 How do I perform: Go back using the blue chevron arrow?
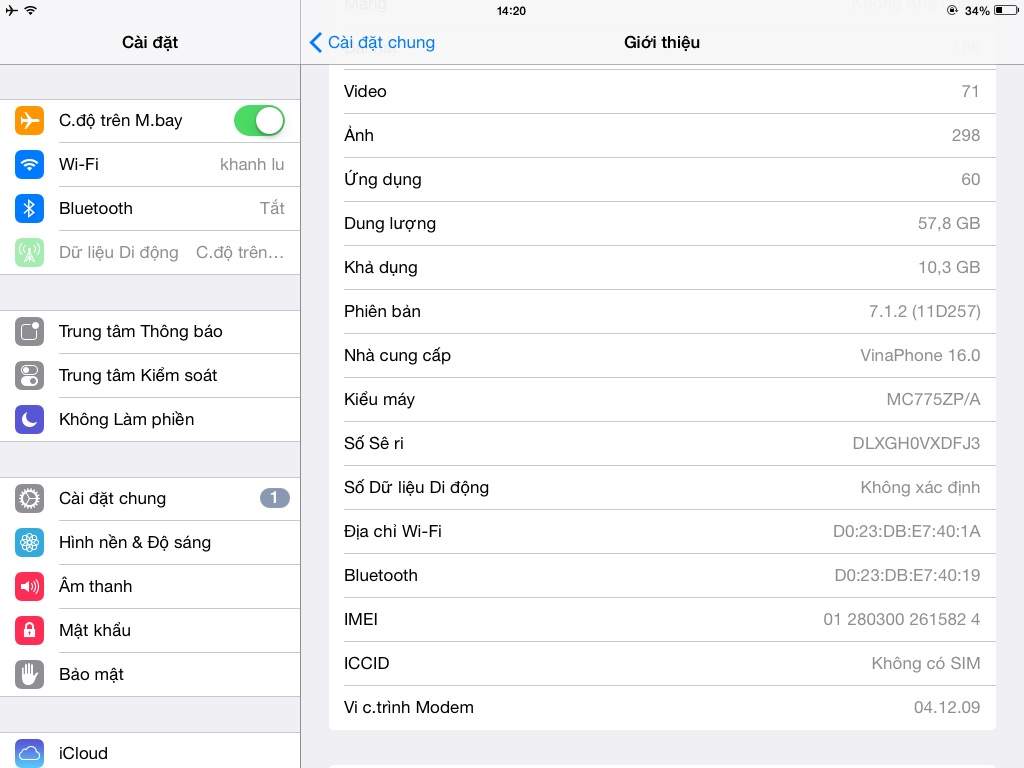pos(316,42)
